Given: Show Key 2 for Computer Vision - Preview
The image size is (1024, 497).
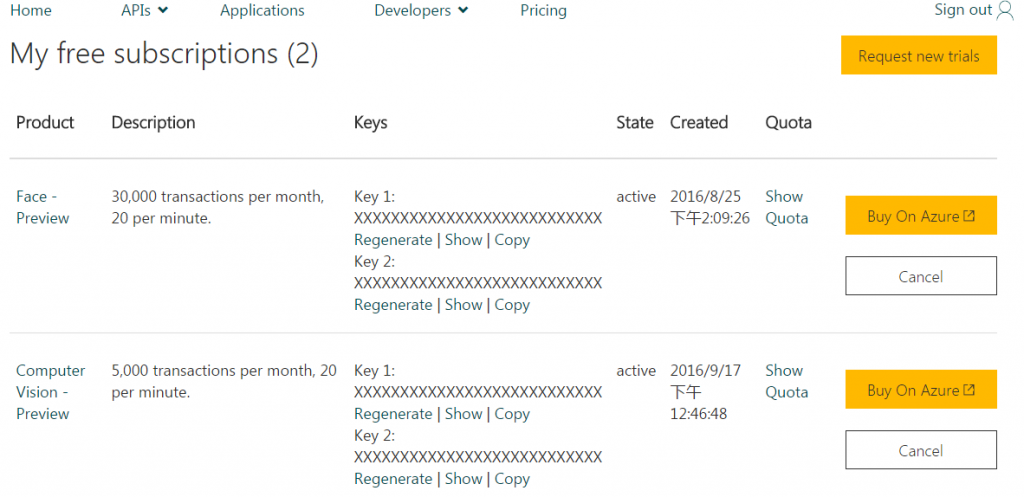Looking at the screenshot, I should point(464,479).
